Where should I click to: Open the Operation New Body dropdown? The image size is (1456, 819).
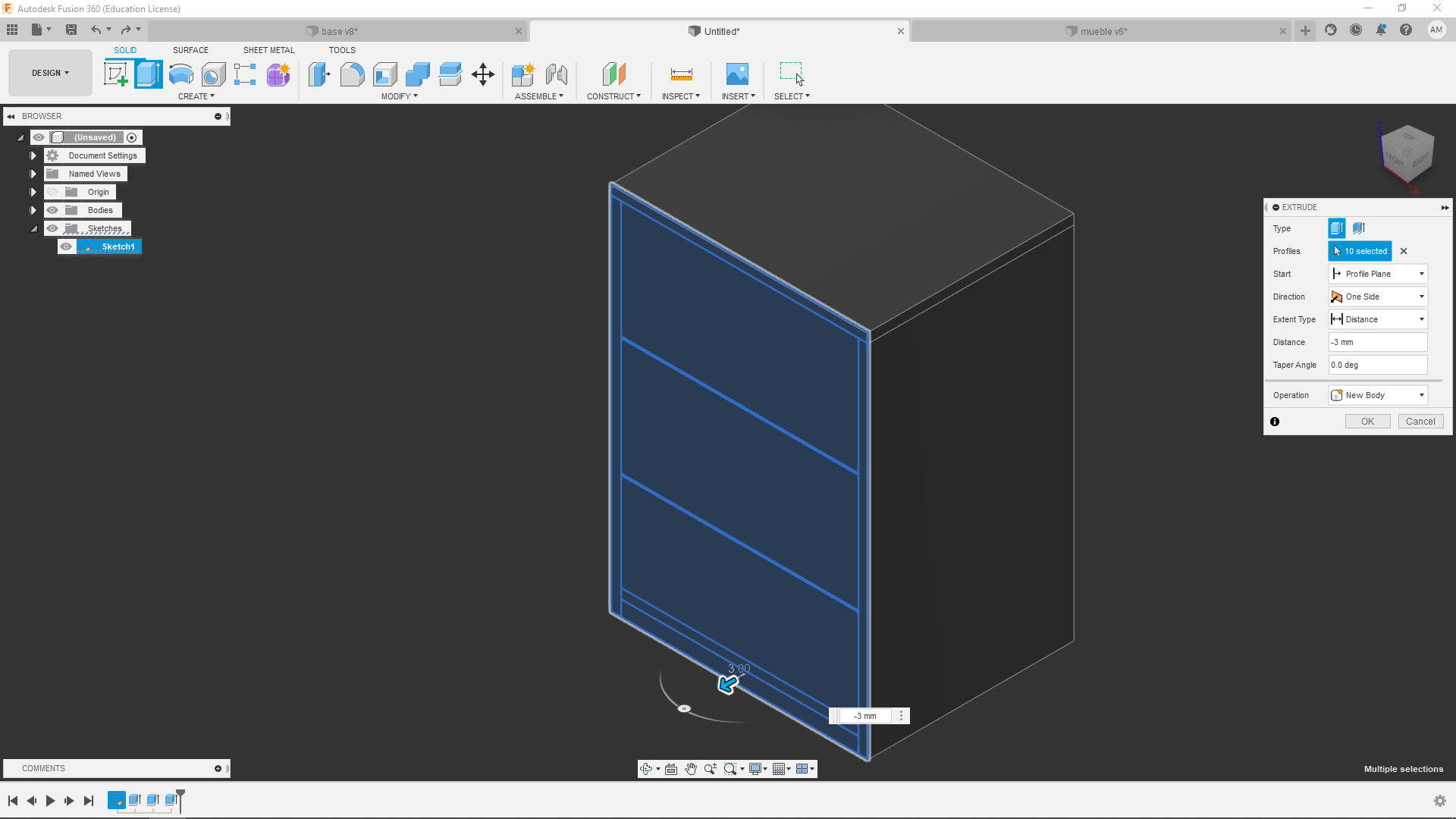pos(1378,395)
